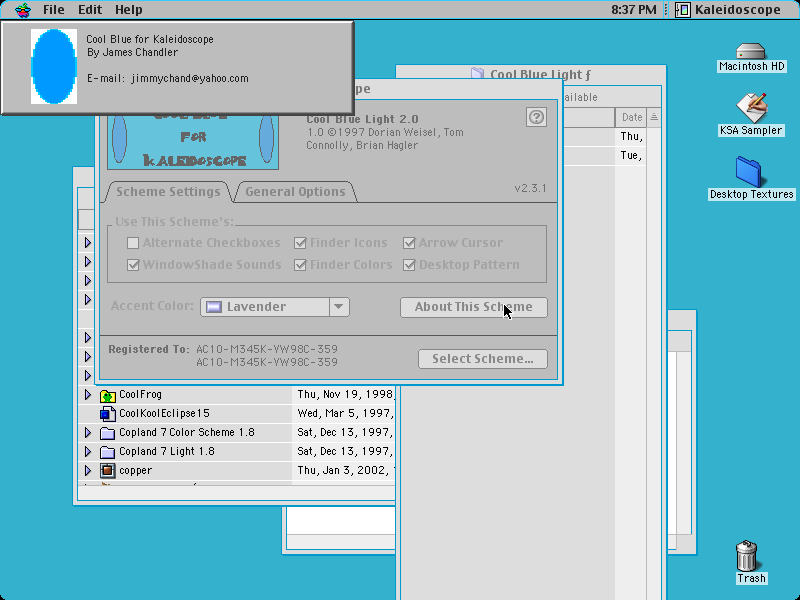Click the date "Wed, Mar 5, 1997"
Screen dimensions: 800x600
[345, 413]
